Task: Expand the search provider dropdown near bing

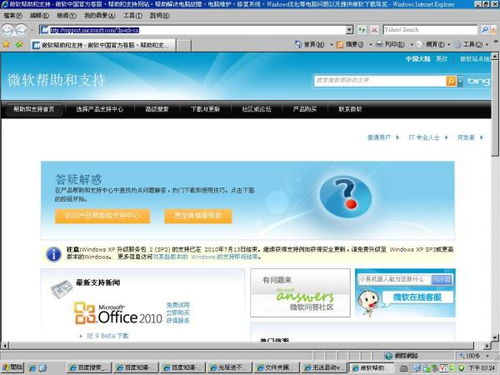Action: tap(460, 81)
